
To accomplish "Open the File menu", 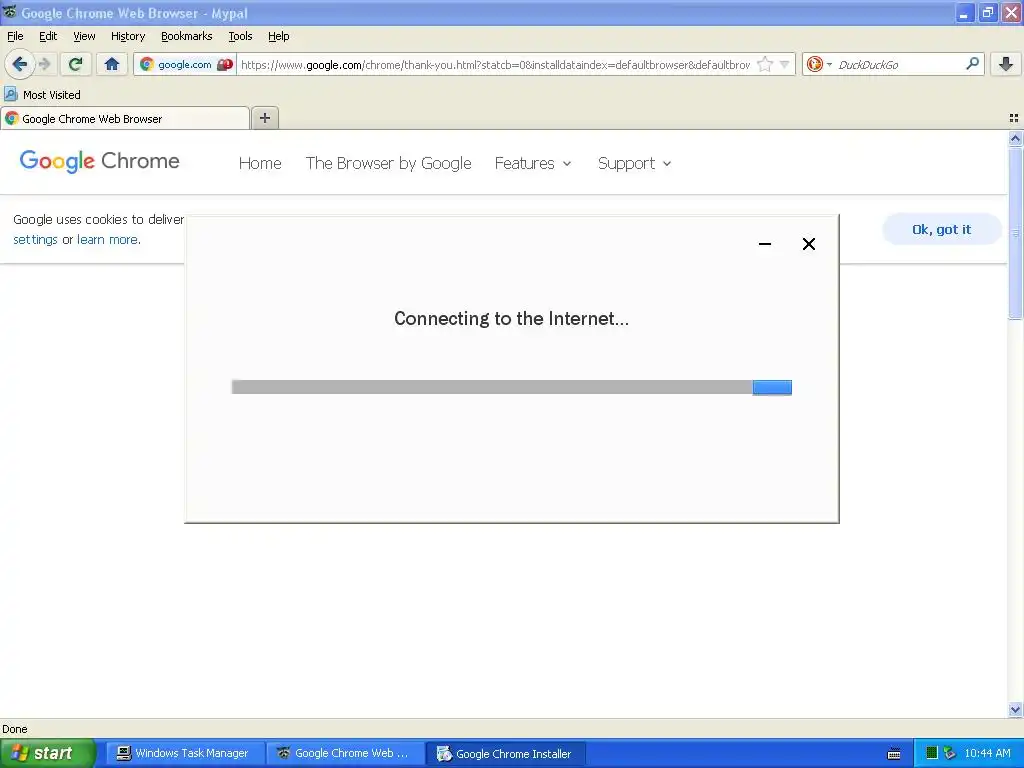I will click(15, 36).
